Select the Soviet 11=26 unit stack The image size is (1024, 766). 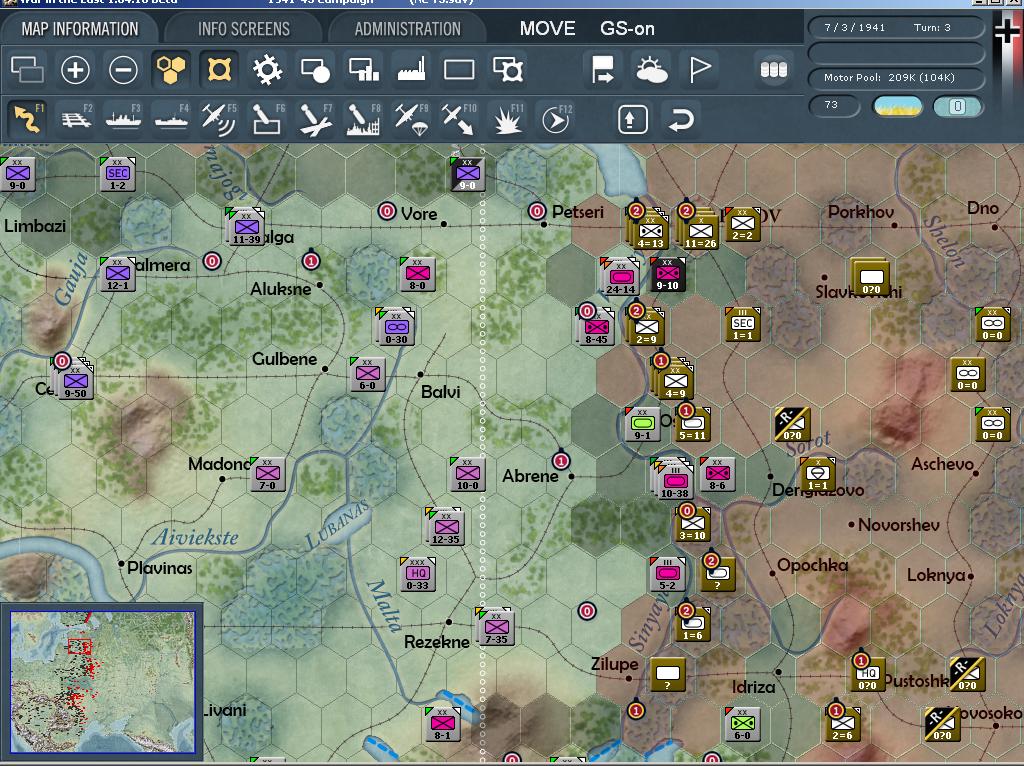[701, 231]
